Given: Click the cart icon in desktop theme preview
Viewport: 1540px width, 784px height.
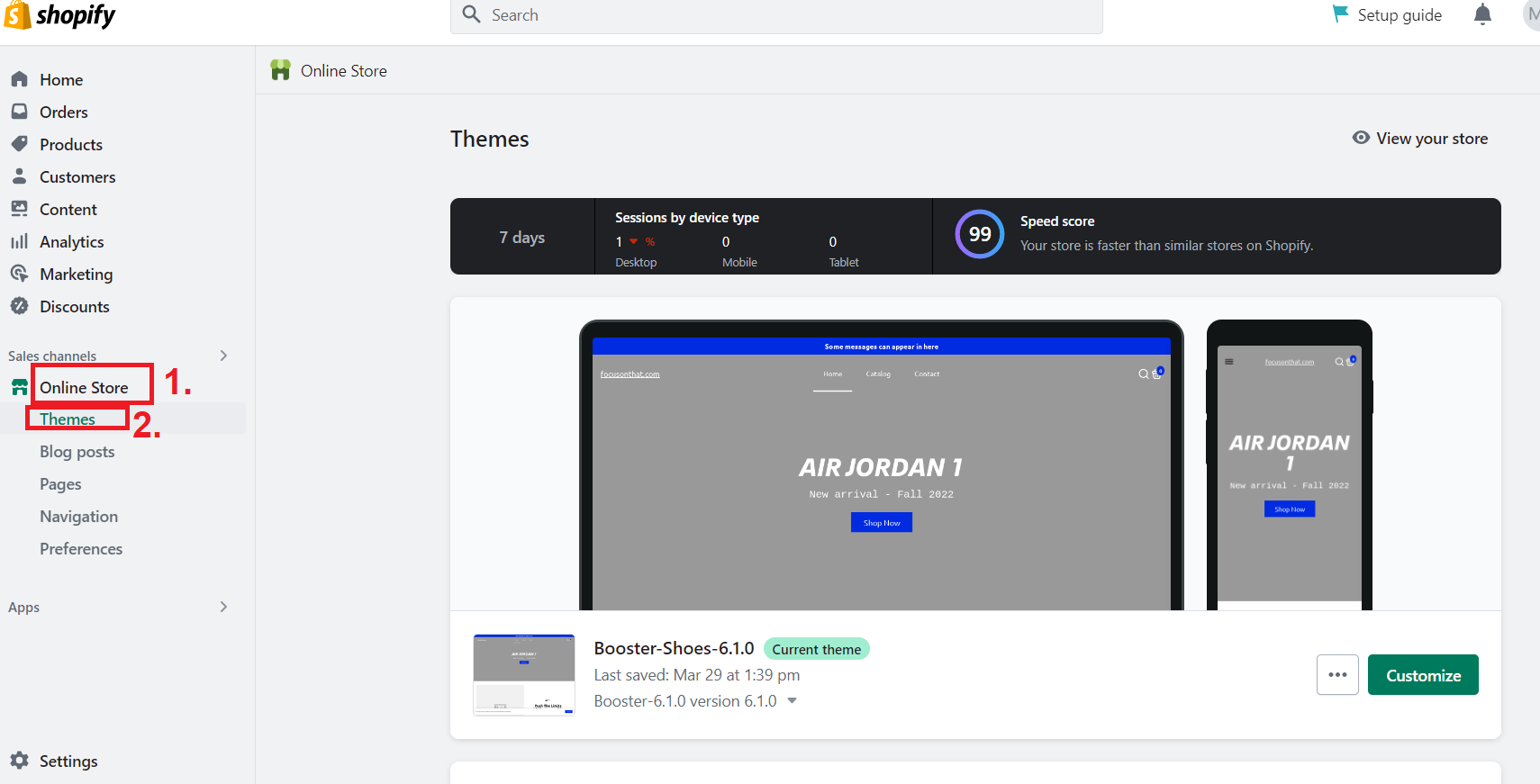Looking at the screenshot, I should click(1158, 373).
